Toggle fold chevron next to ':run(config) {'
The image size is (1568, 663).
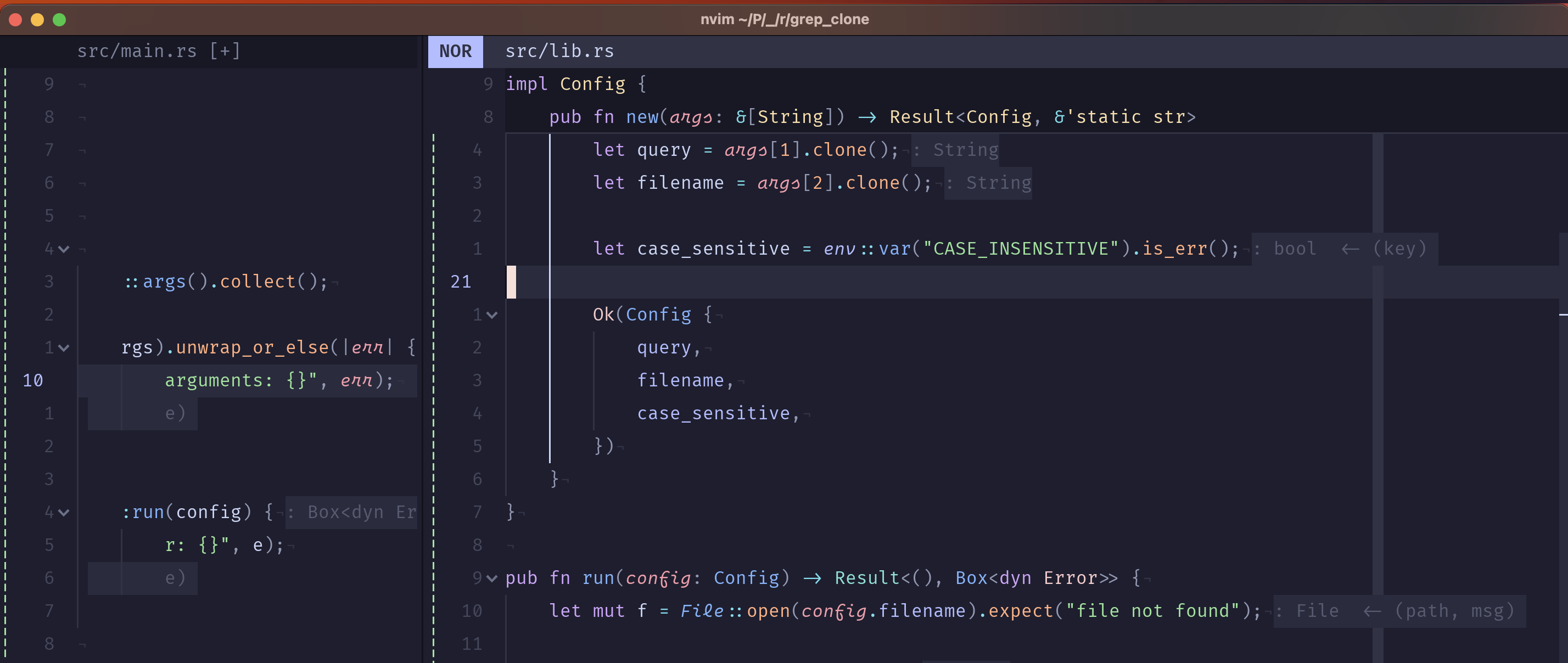63,513
